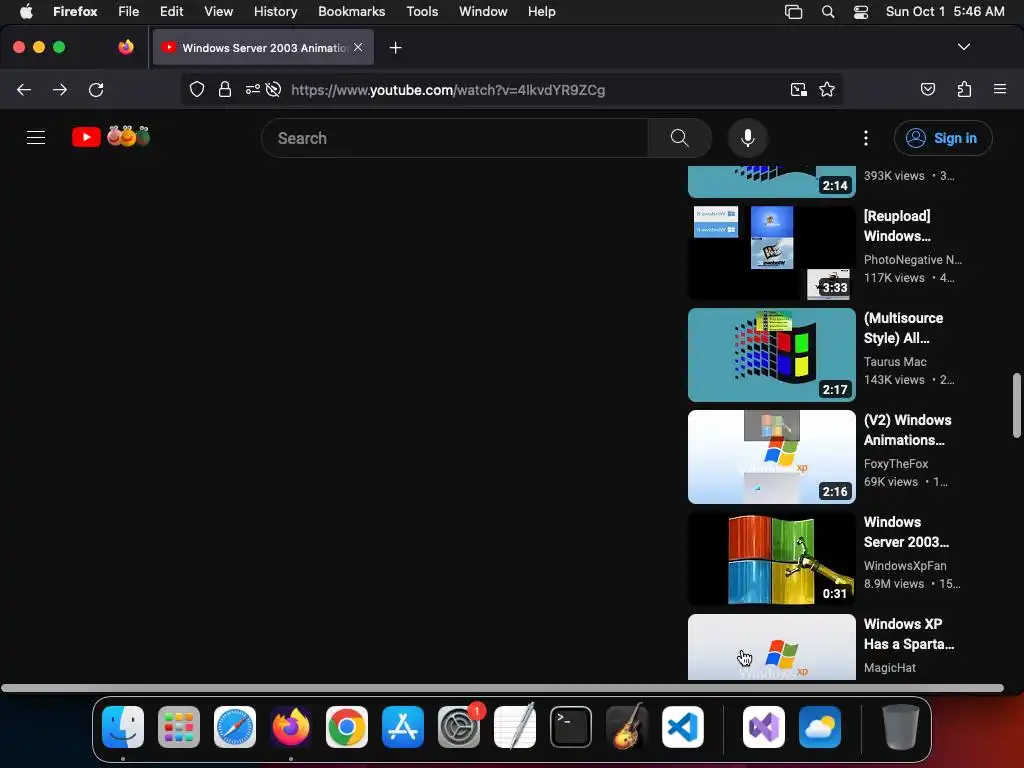Screen dimensions: 1024x768
Task: Open the Tools menu
Action: [x=422, y=12]
